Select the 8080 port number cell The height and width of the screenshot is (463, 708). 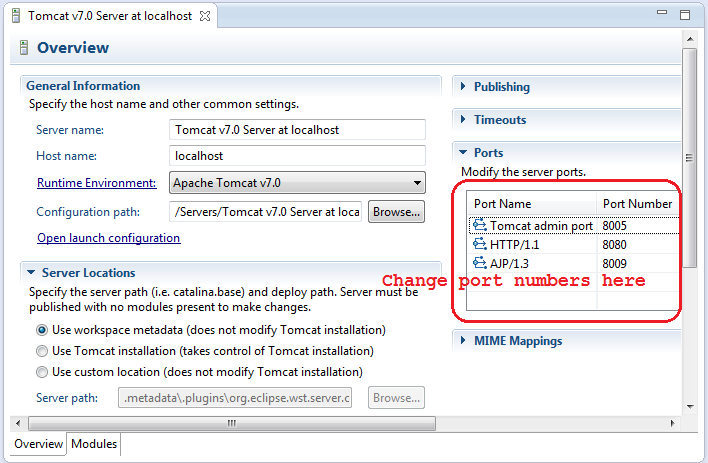coord(615,244)
